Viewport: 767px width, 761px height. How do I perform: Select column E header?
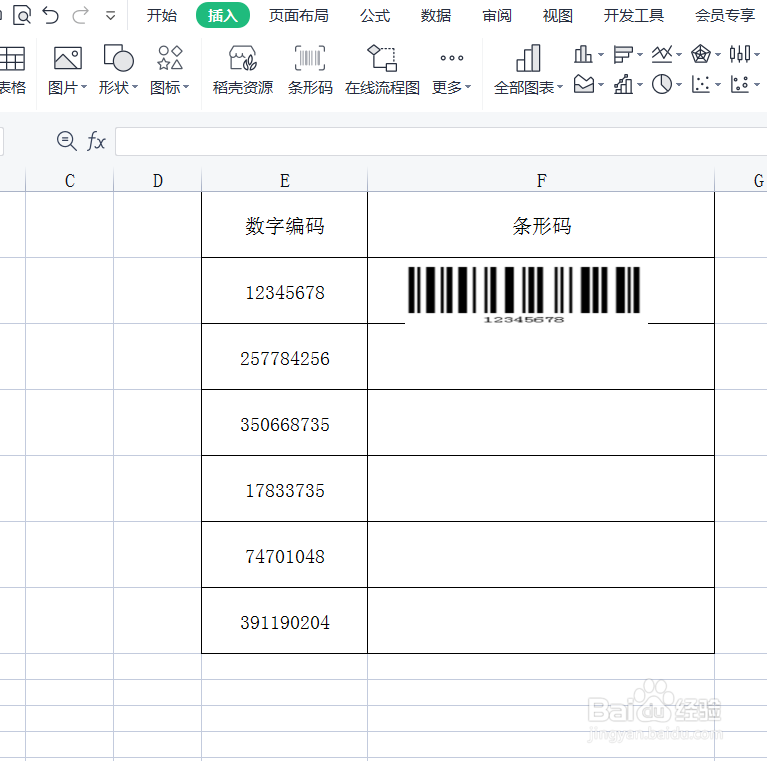coord(285,180)
